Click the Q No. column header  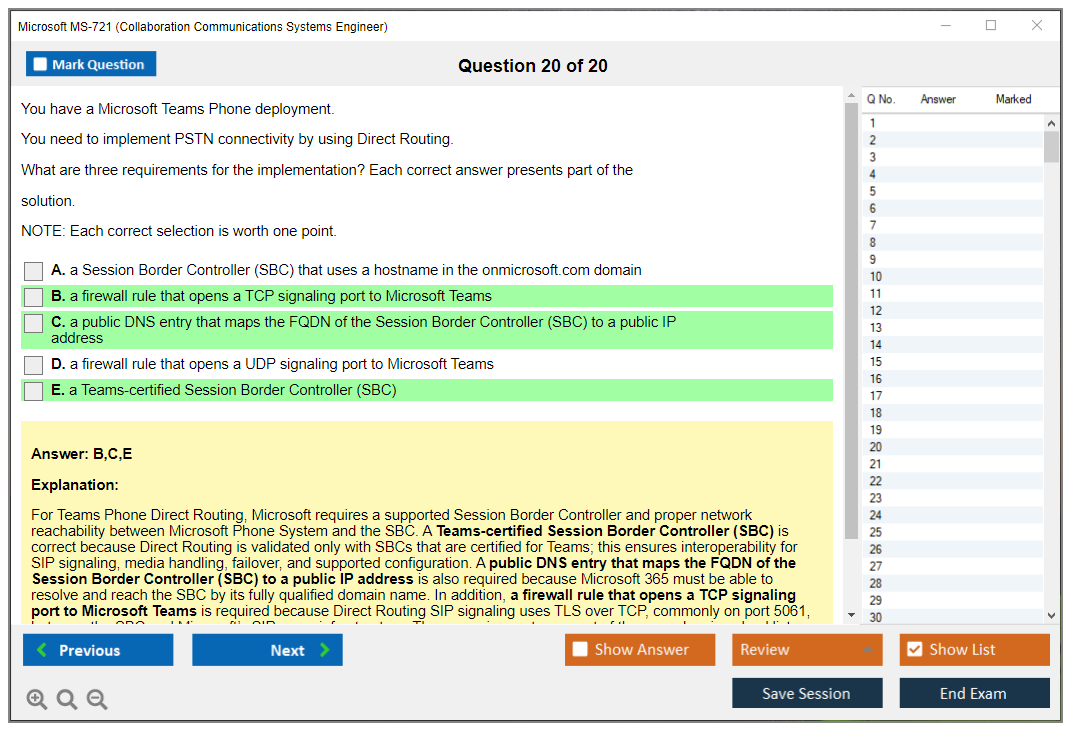click(880, 99)
